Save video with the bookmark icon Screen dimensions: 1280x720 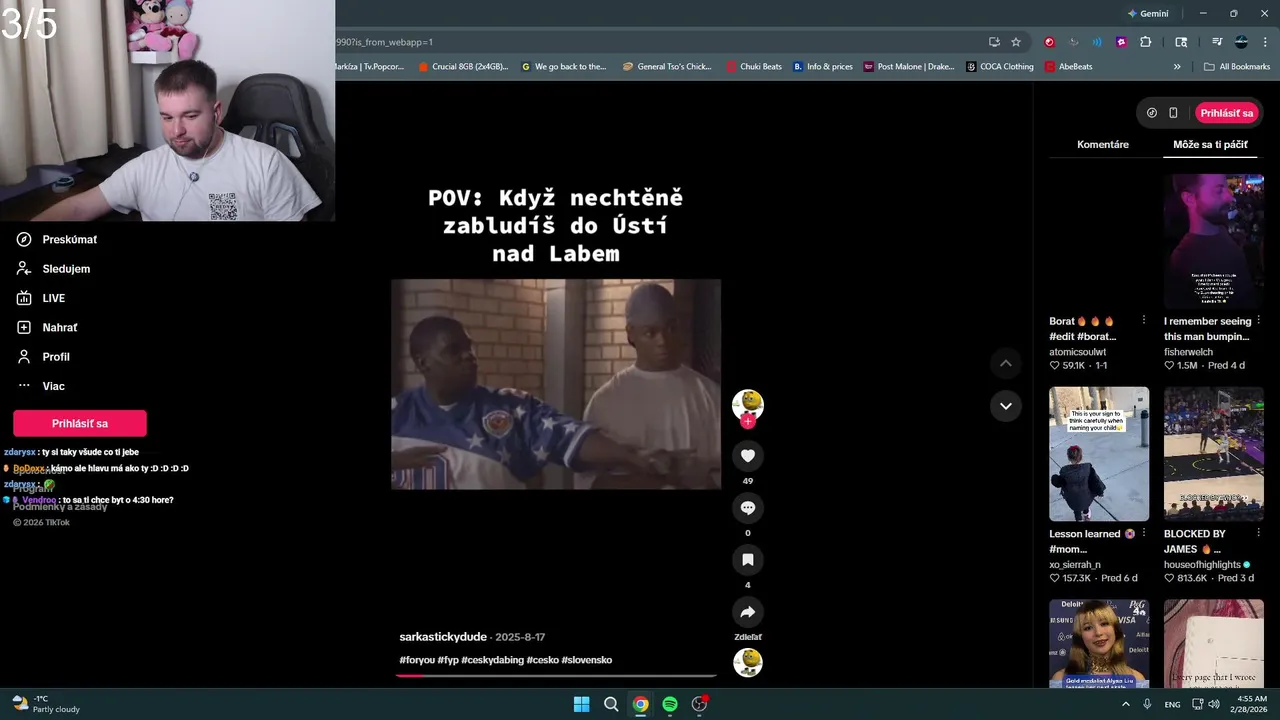pos(747,560)
